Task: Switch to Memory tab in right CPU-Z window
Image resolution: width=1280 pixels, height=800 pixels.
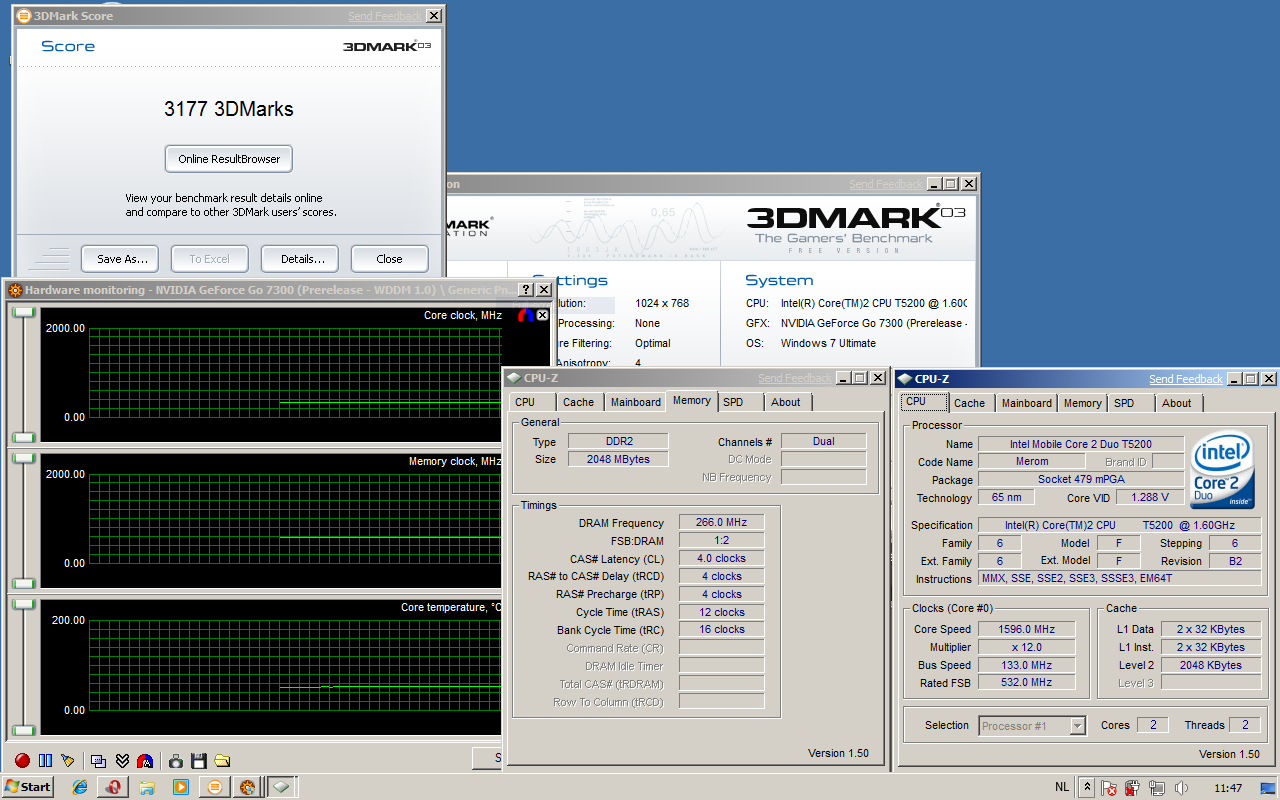Action: 1082,403
